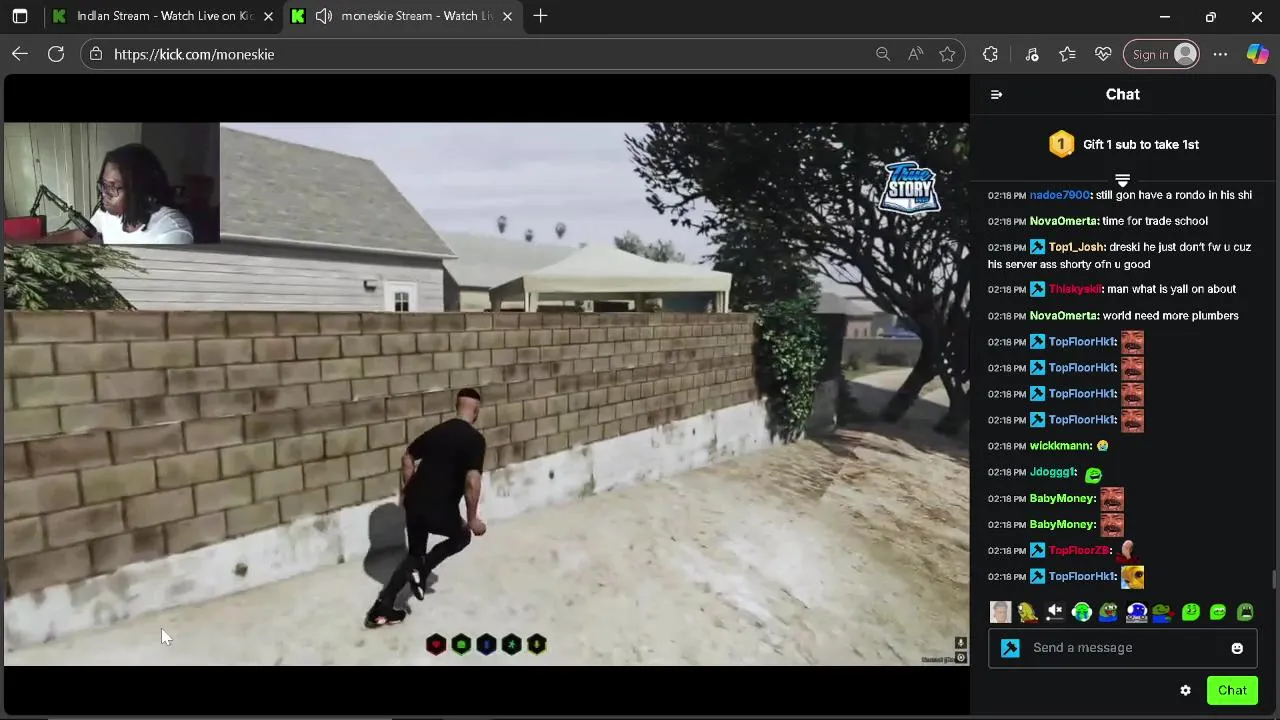This screenshot has height=720, width=1280.
Task: Focus the Send a message field
Action: (1122, 648)
